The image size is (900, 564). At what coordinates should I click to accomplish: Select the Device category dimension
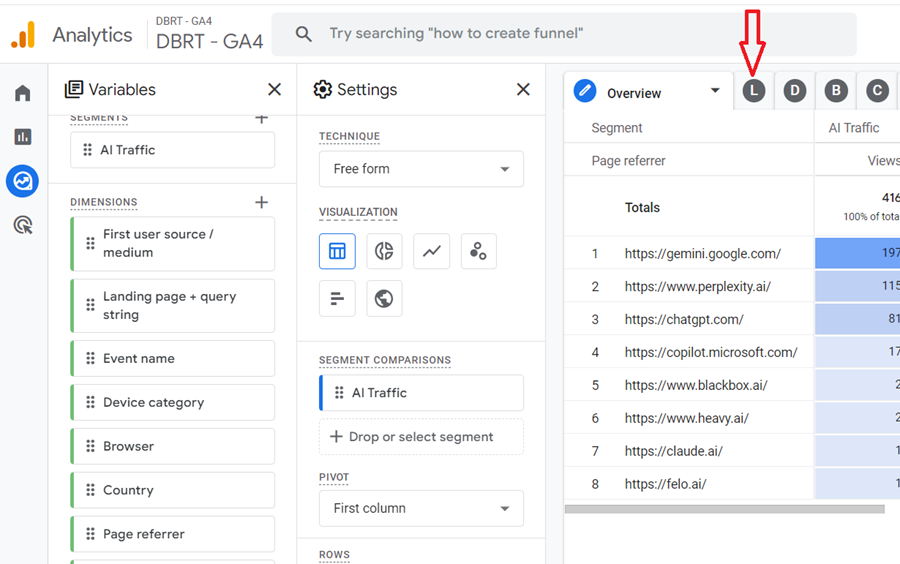[173, 403]
